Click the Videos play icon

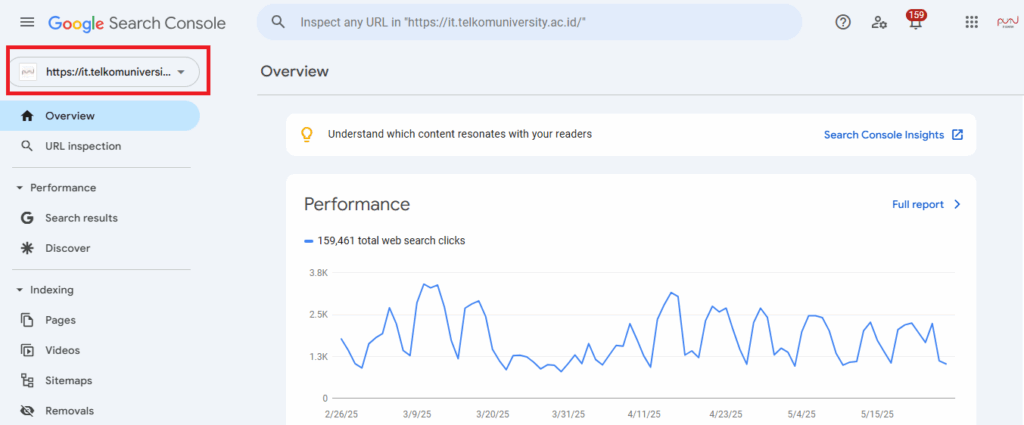[x=27, y=351]
